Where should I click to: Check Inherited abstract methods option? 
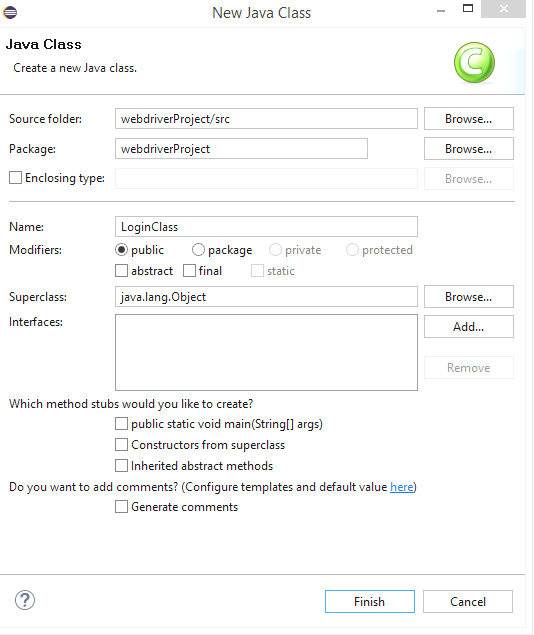(121, 466)
